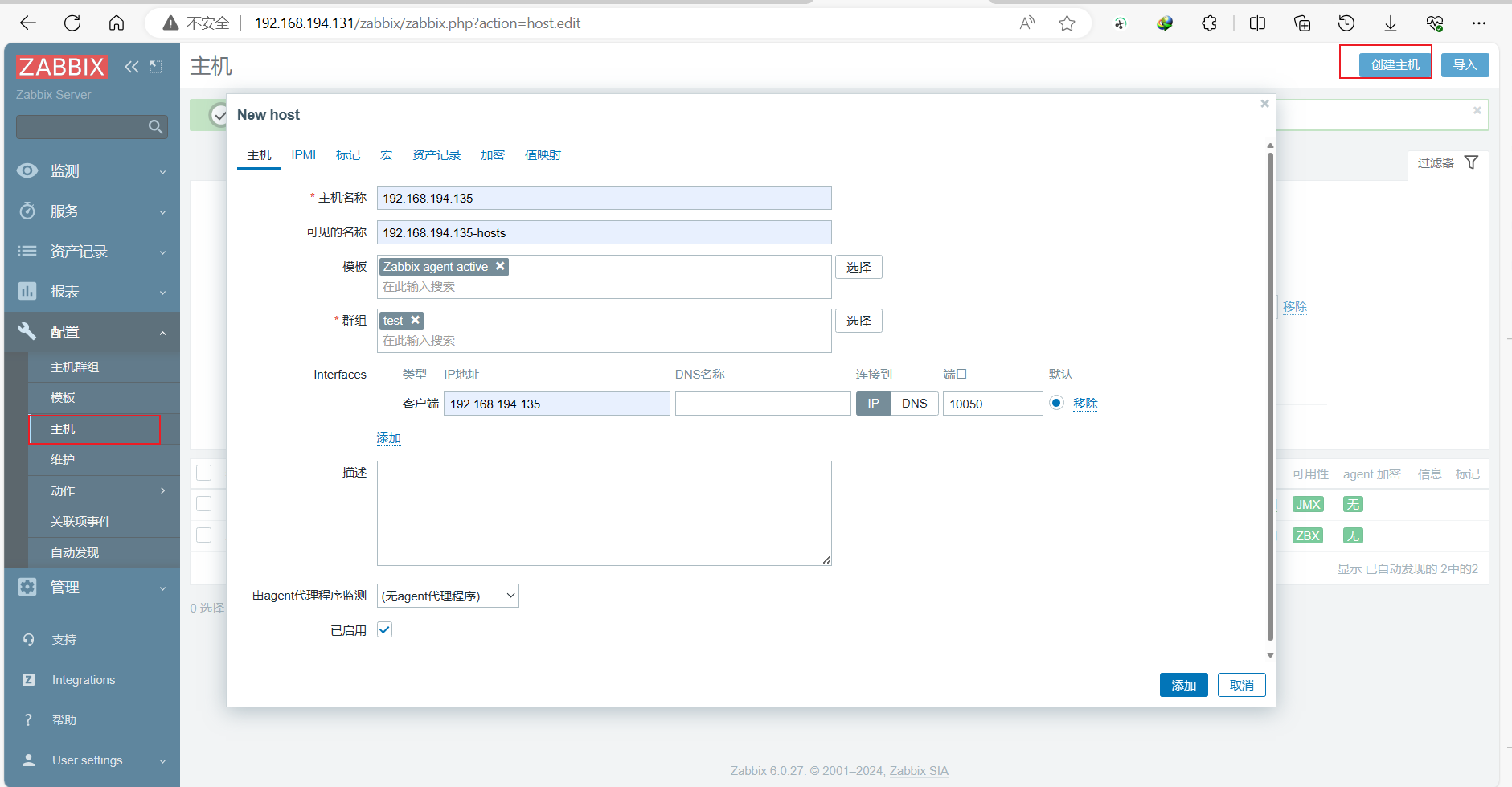1512x787 pixels.
Task: Collapse the Zabbix sidebar with double-chevron icon
Action: pos(131,67)
